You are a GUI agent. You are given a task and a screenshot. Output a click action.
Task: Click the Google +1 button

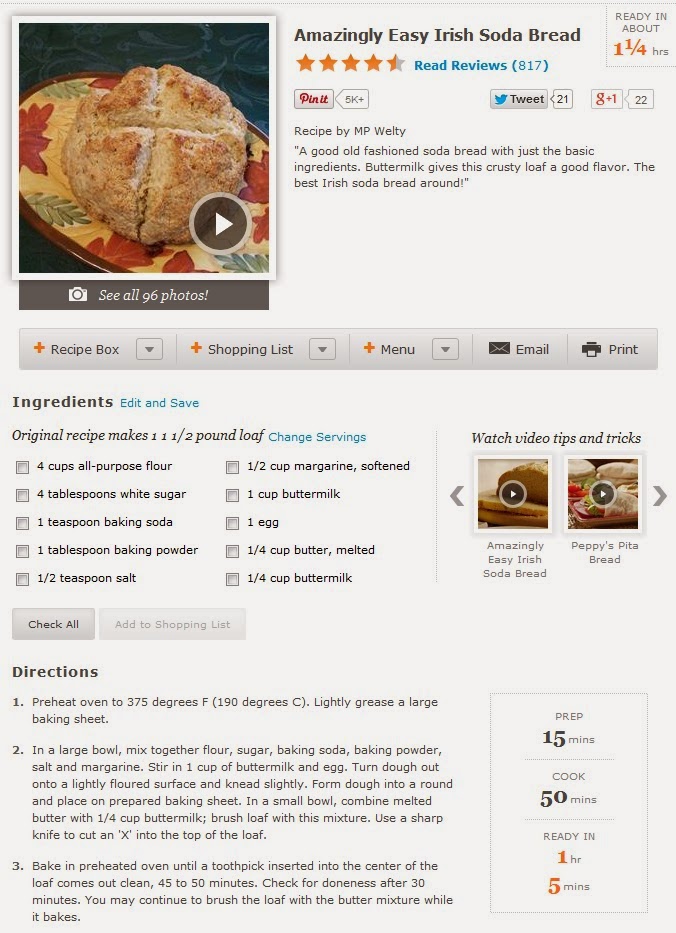tap(606, 99)
